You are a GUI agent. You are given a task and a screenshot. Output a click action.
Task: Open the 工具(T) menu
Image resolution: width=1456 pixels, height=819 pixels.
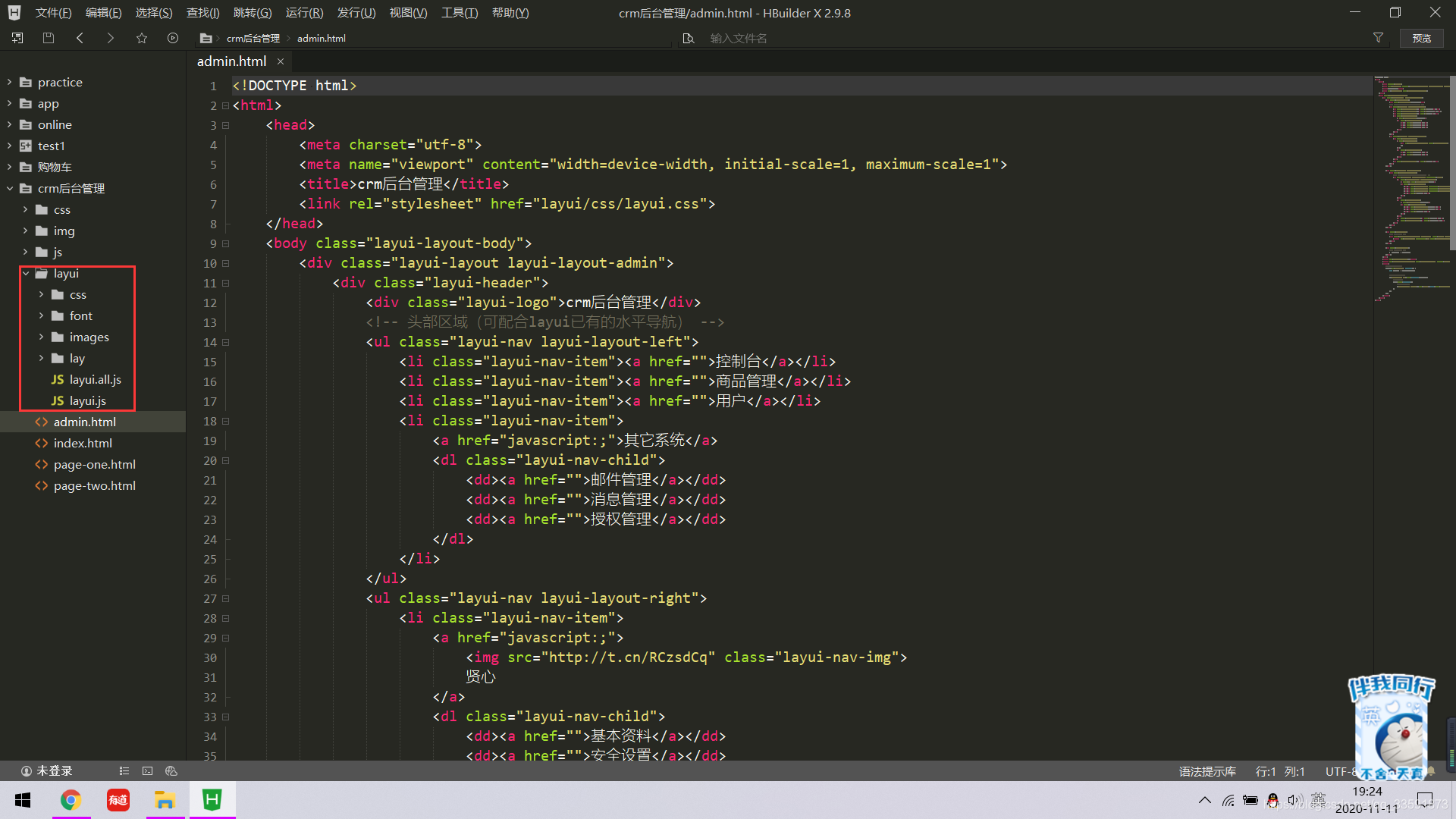coord(460,13)
